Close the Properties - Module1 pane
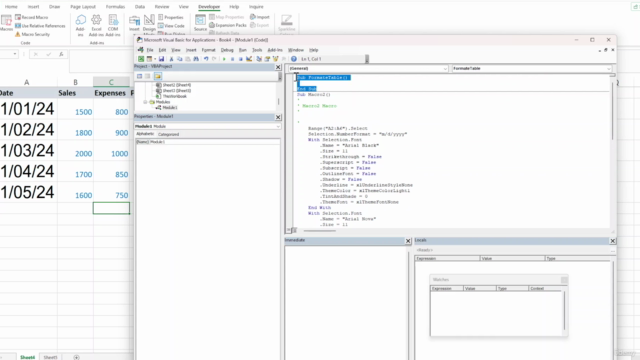This screenshot has height=360, width=640. pos(278,117)
